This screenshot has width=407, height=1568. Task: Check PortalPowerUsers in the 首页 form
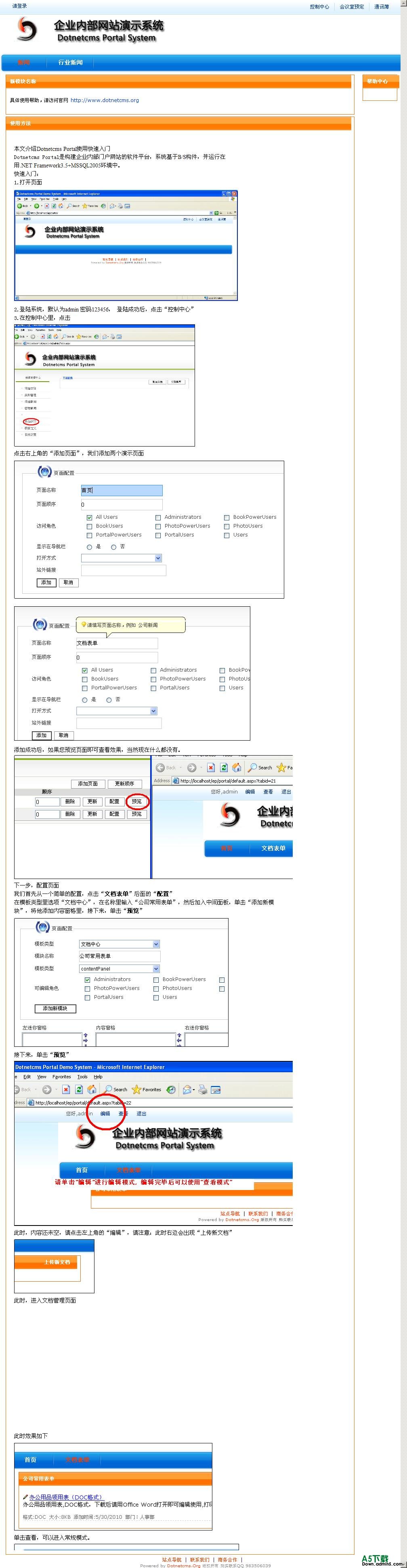pos(90,536)
